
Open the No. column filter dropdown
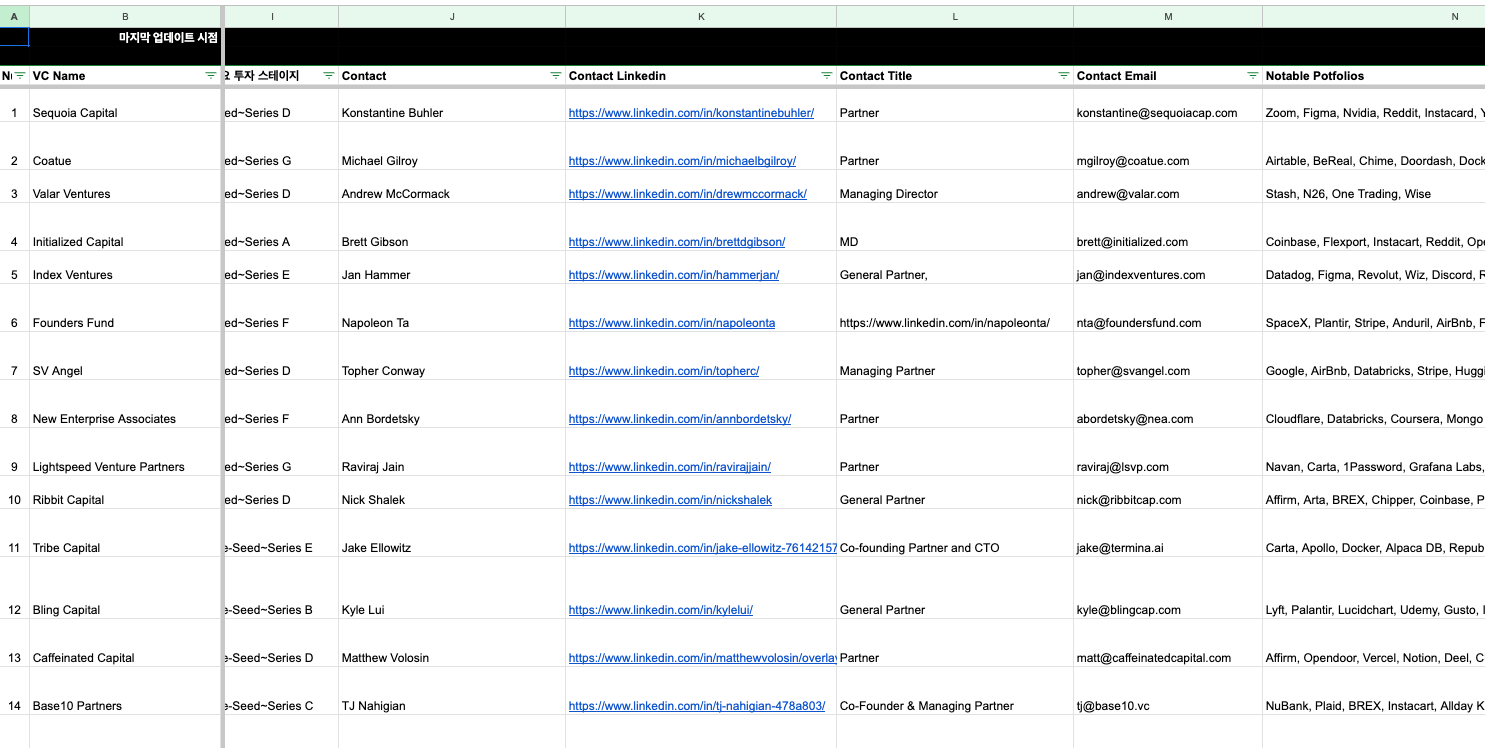click(19, 76)
